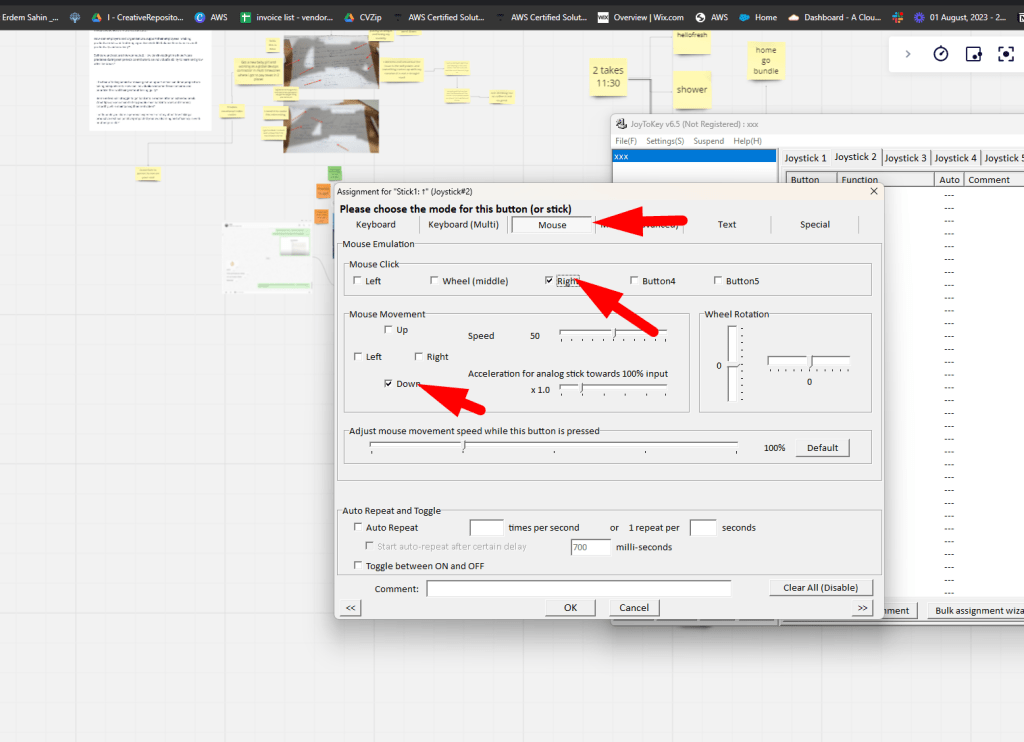Confirm the assignment with OK
Image resolution: width=1024 pixels, height=742 pixels.
[570, 607]
